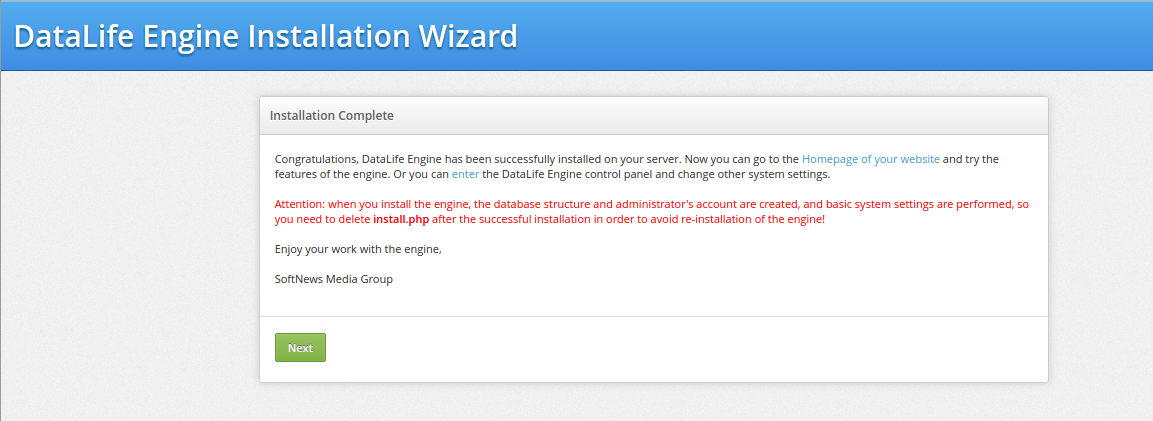
Task: Click the Installation Complete panel heading
Action: point(332,116)
